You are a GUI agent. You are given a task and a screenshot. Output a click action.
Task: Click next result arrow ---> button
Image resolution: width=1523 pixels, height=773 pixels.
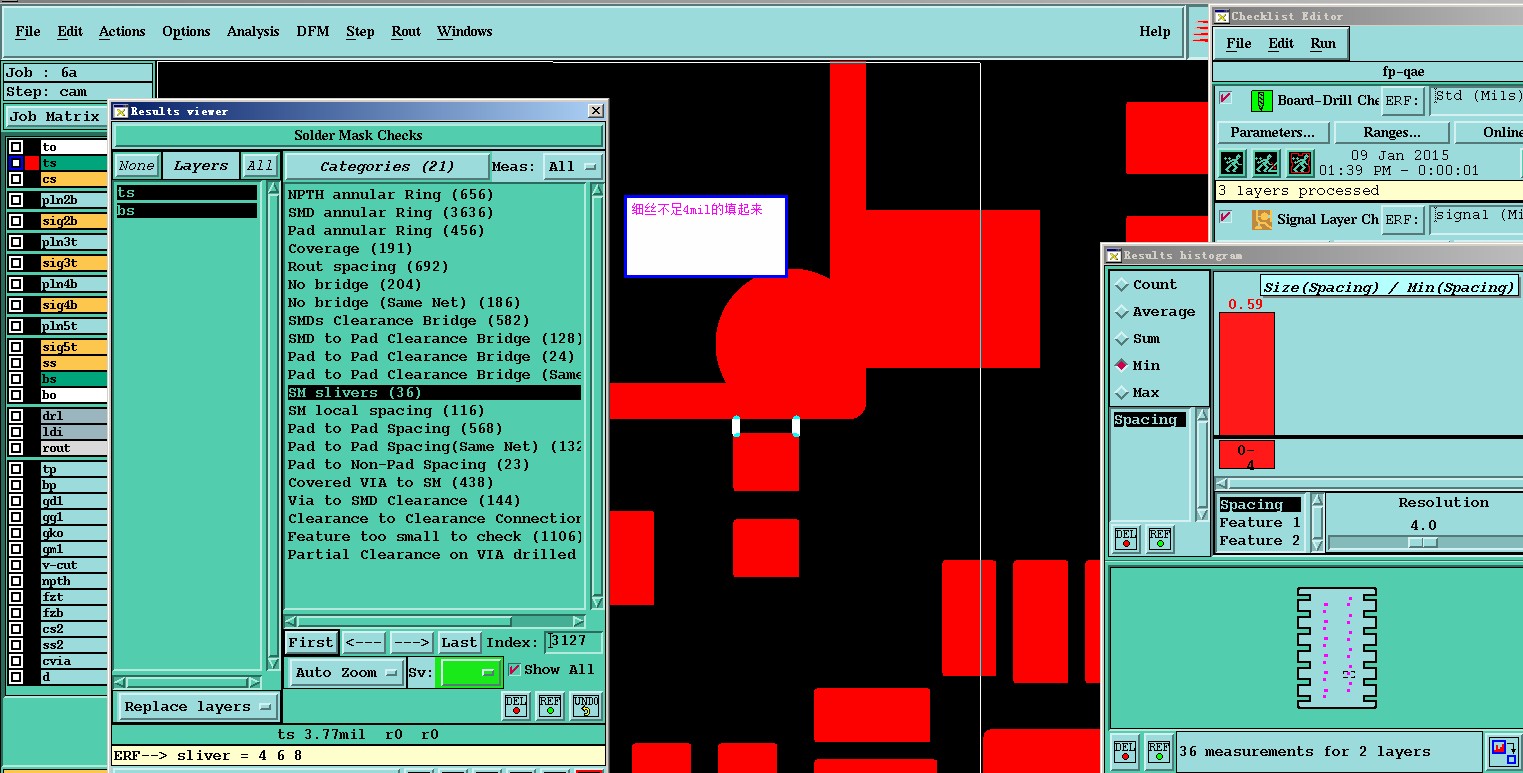tap(411, 642)
